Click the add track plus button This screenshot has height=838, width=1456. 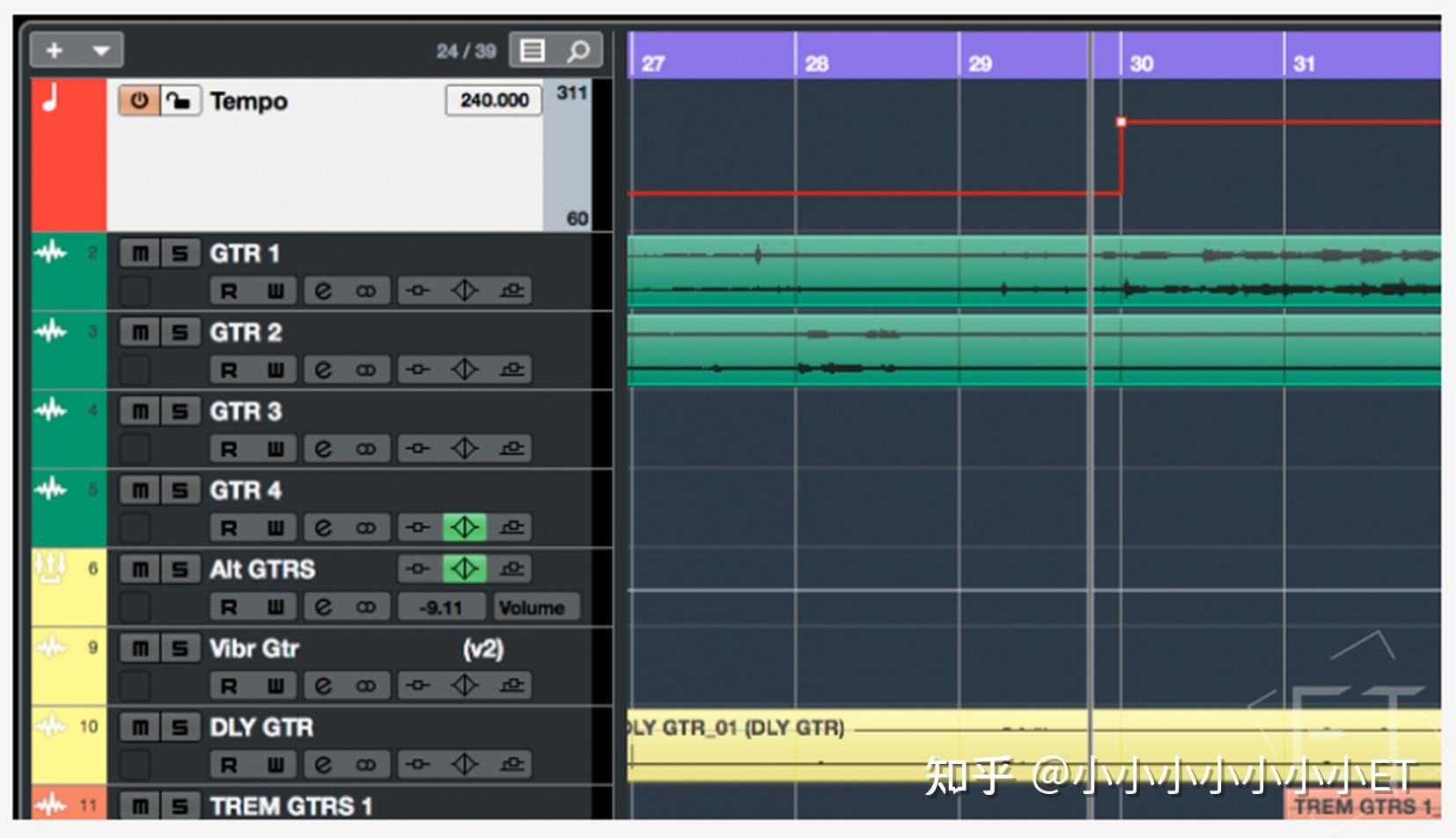[53, 50]
